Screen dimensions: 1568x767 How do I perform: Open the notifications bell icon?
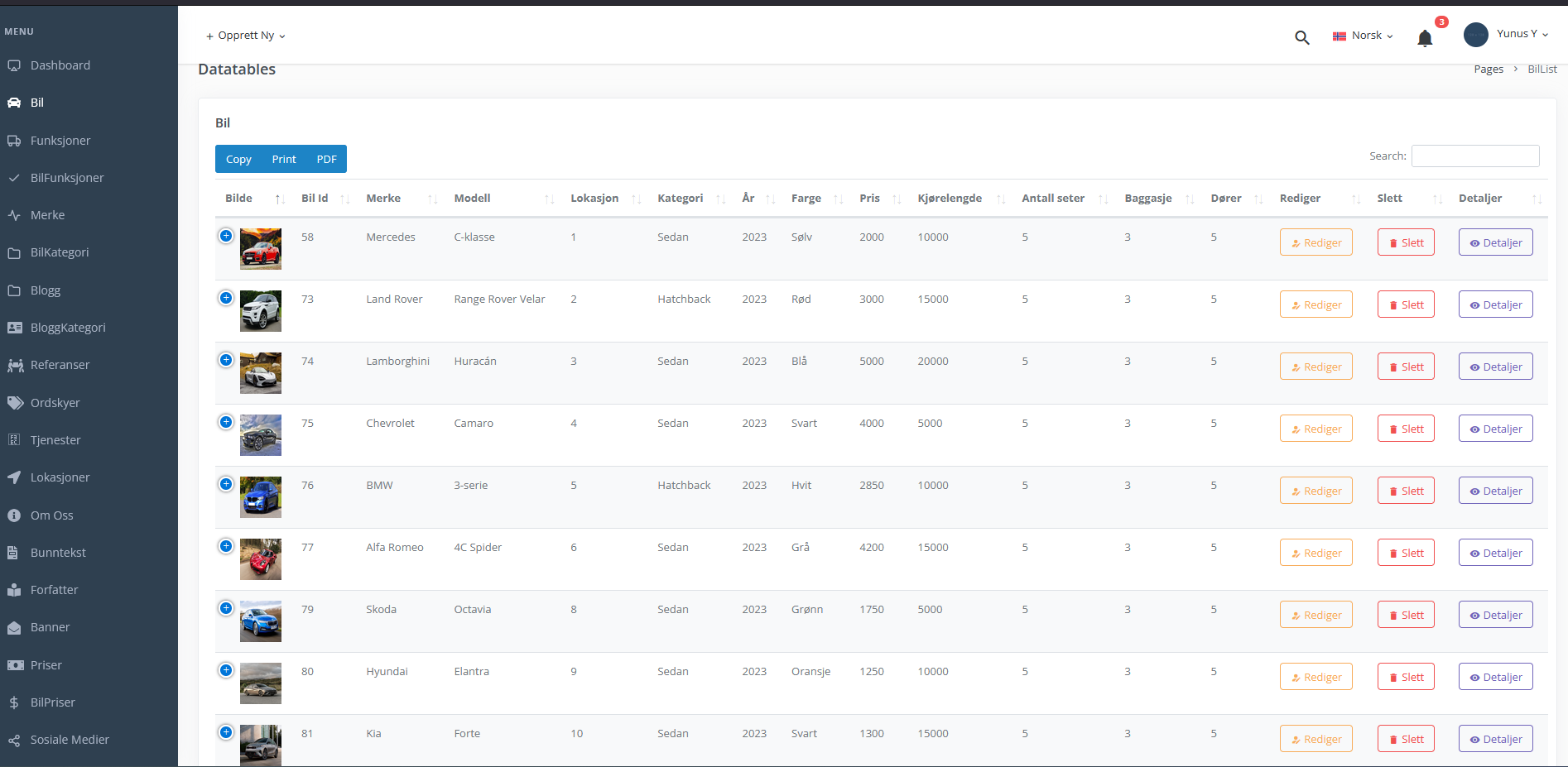pos(1424,38)
